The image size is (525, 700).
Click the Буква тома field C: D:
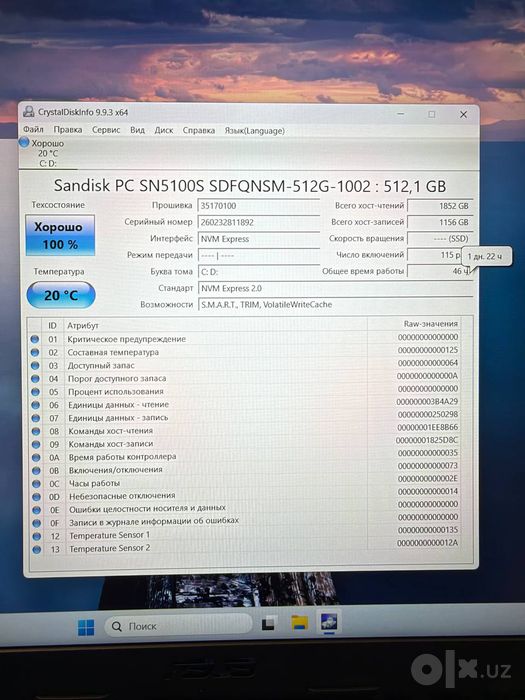click(x=258, y=272)
